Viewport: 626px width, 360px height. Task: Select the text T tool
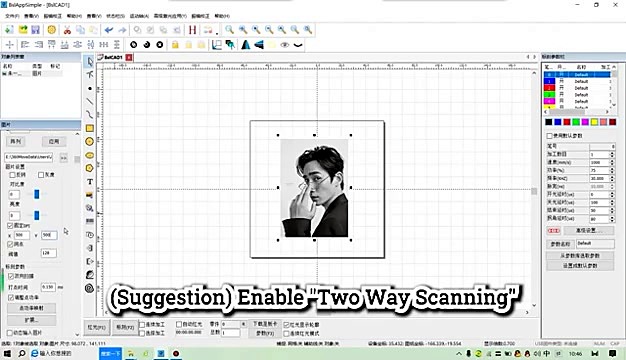point(90,182)
